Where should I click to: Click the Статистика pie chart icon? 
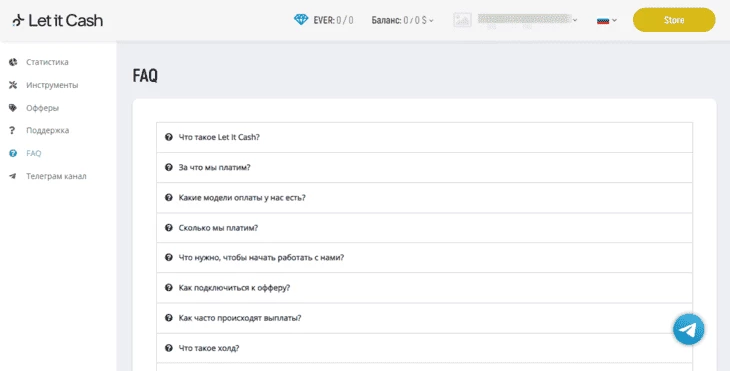pos(13,62)
